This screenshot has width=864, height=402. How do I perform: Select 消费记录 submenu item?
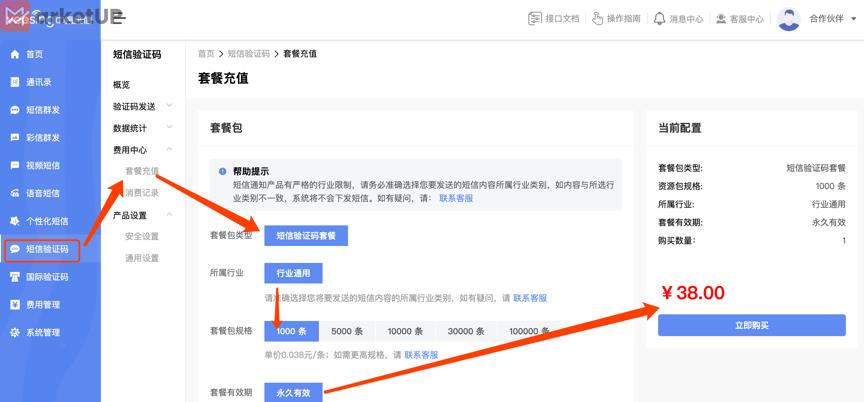(x=142, y=193)
